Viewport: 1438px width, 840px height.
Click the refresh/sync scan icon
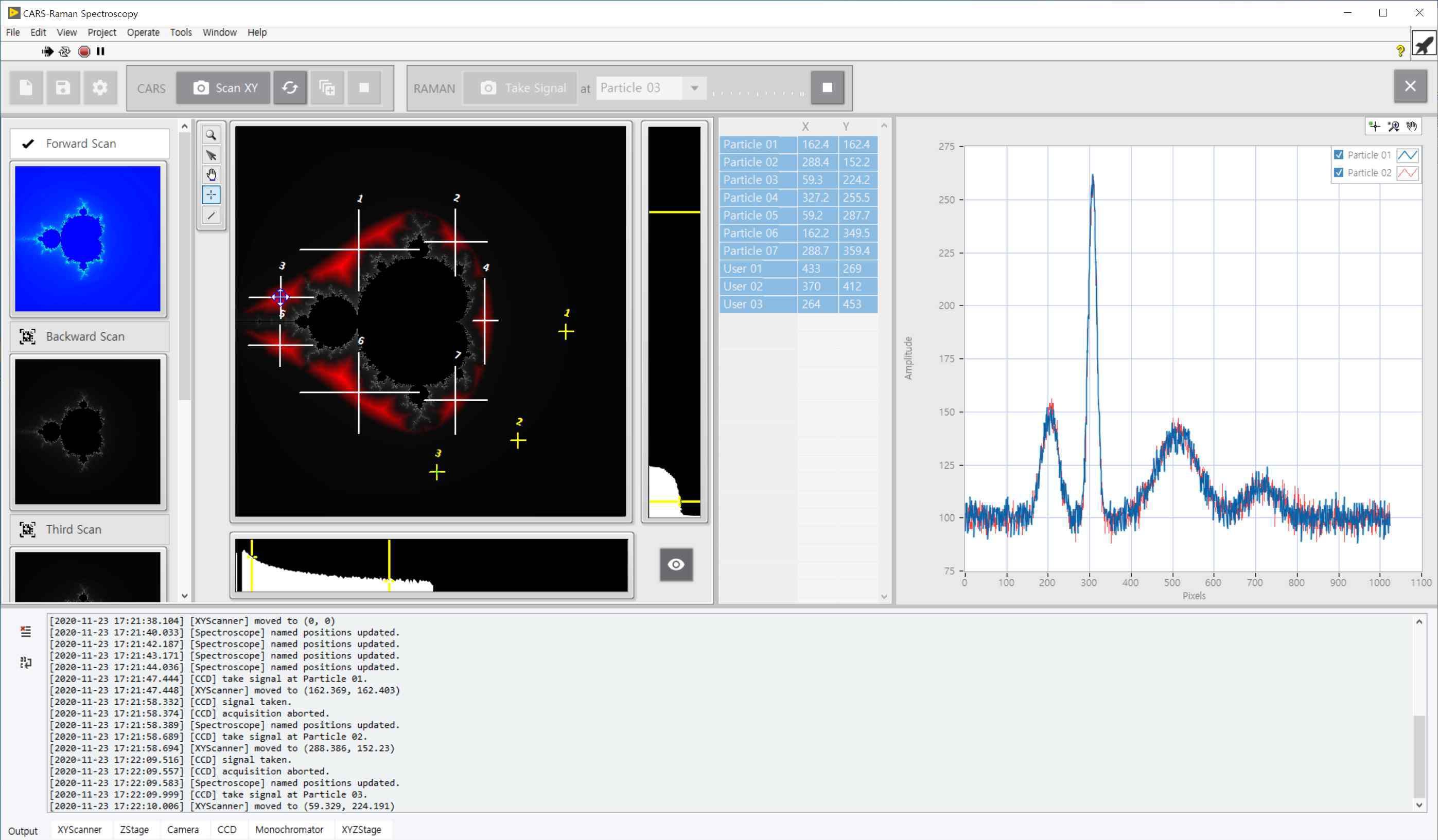click(290, 87)
